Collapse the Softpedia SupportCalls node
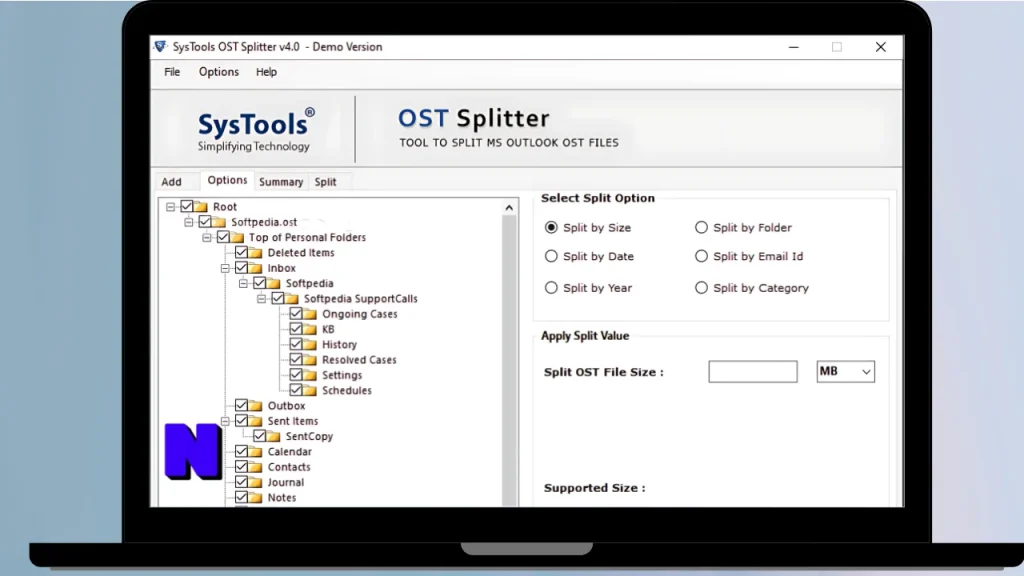 262,299
